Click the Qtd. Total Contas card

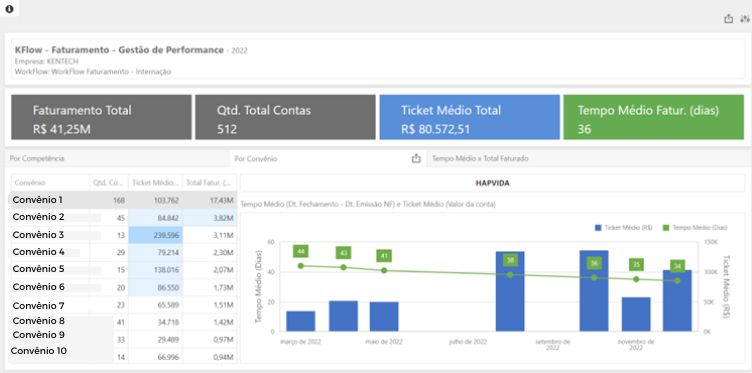point(285,117)
